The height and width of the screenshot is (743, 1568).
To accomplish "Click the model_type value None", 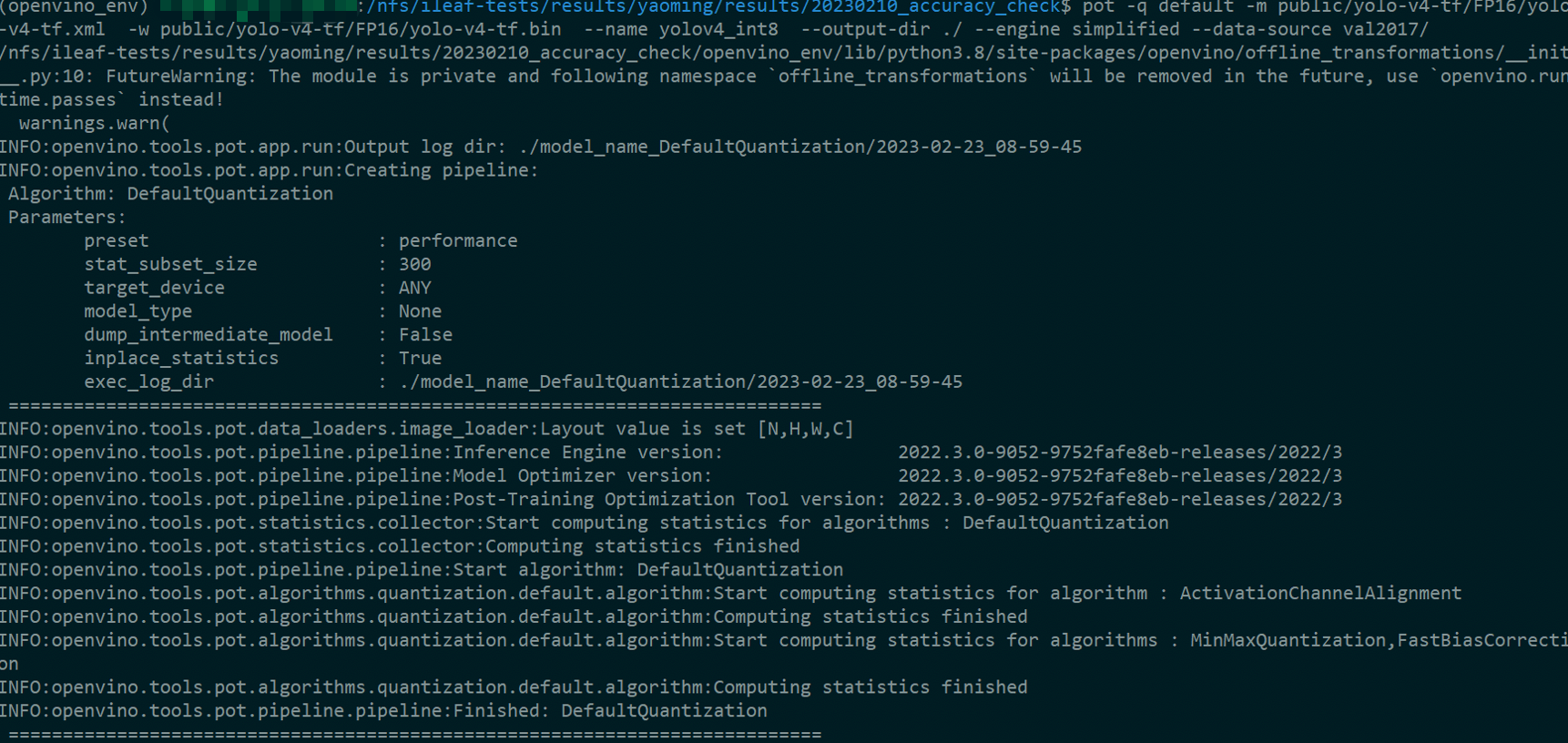I will tap(420, 311).
